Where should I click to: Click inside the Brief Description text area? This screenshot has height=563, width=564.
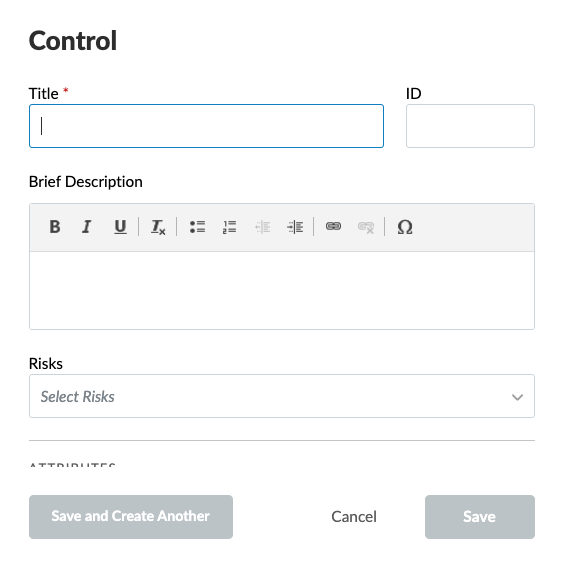[x=282, y=290]
